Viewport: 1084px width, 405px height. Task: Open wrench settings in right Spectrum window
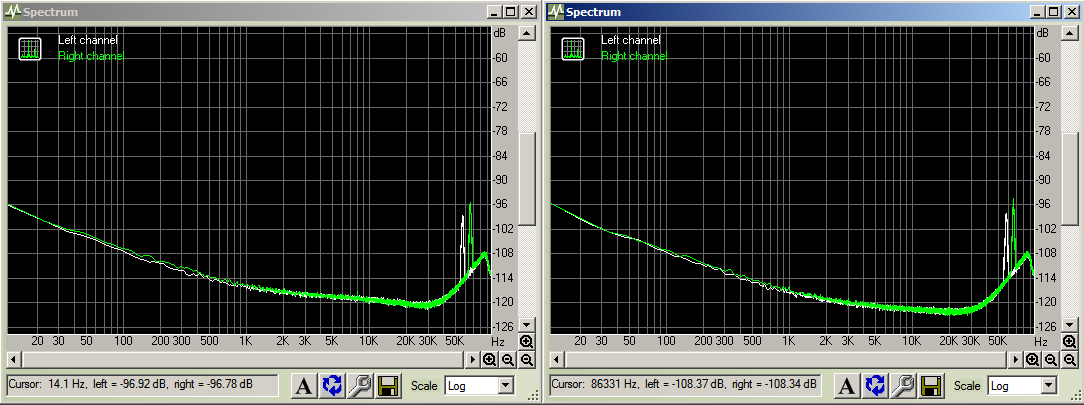pyautogui.click(x=902, y=386)
